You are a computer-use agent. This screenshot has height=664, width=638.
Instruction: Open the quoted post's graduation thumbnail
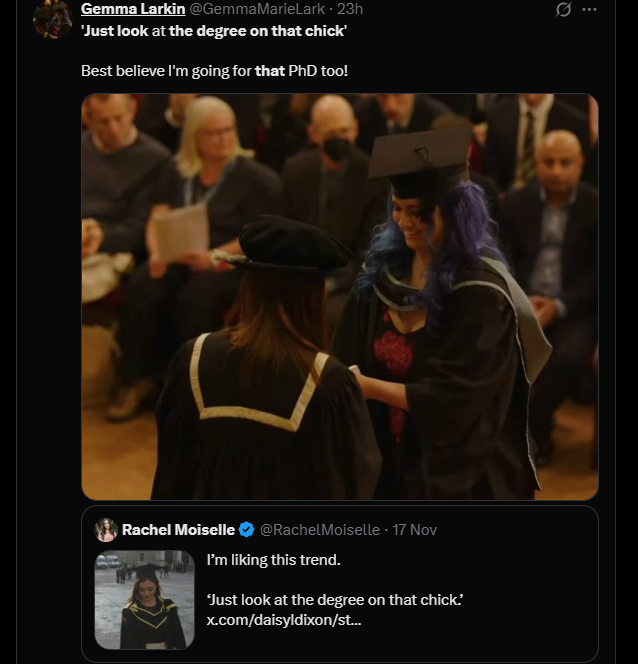144,600
